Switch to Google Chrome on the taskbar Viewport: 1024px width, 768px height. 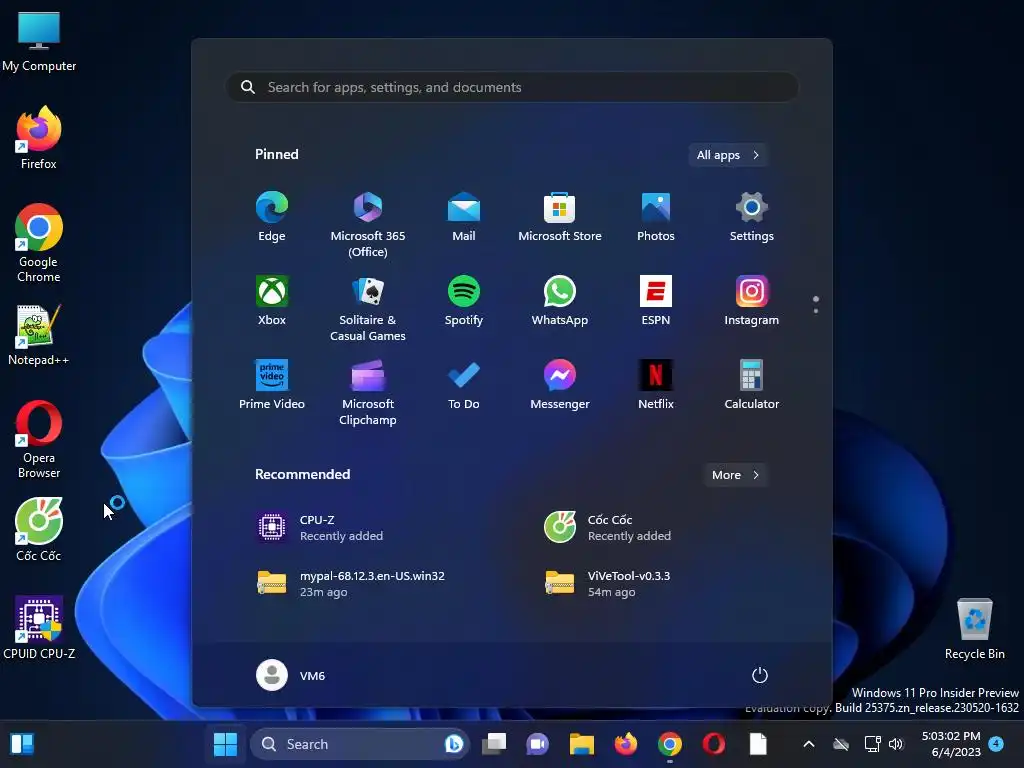click(x=669, y=744)
